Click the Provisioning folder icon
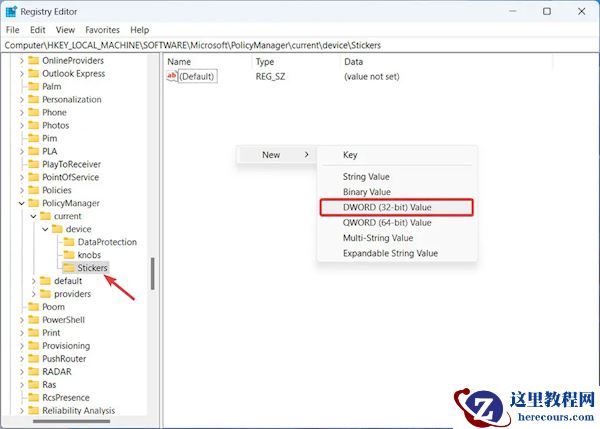The width and height of the screenshot is (600, 429). pos(34,346)
